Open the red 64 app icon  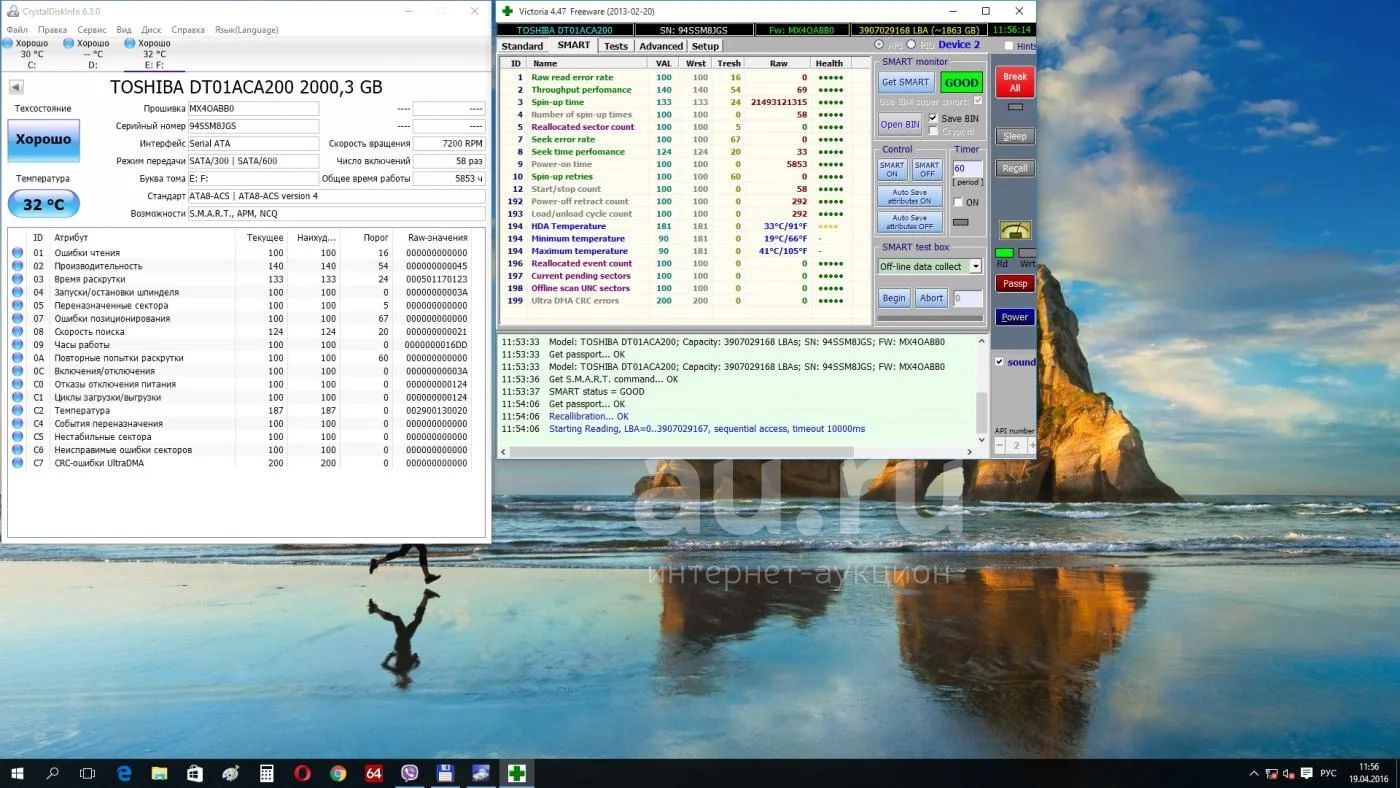tap(374, 773)
